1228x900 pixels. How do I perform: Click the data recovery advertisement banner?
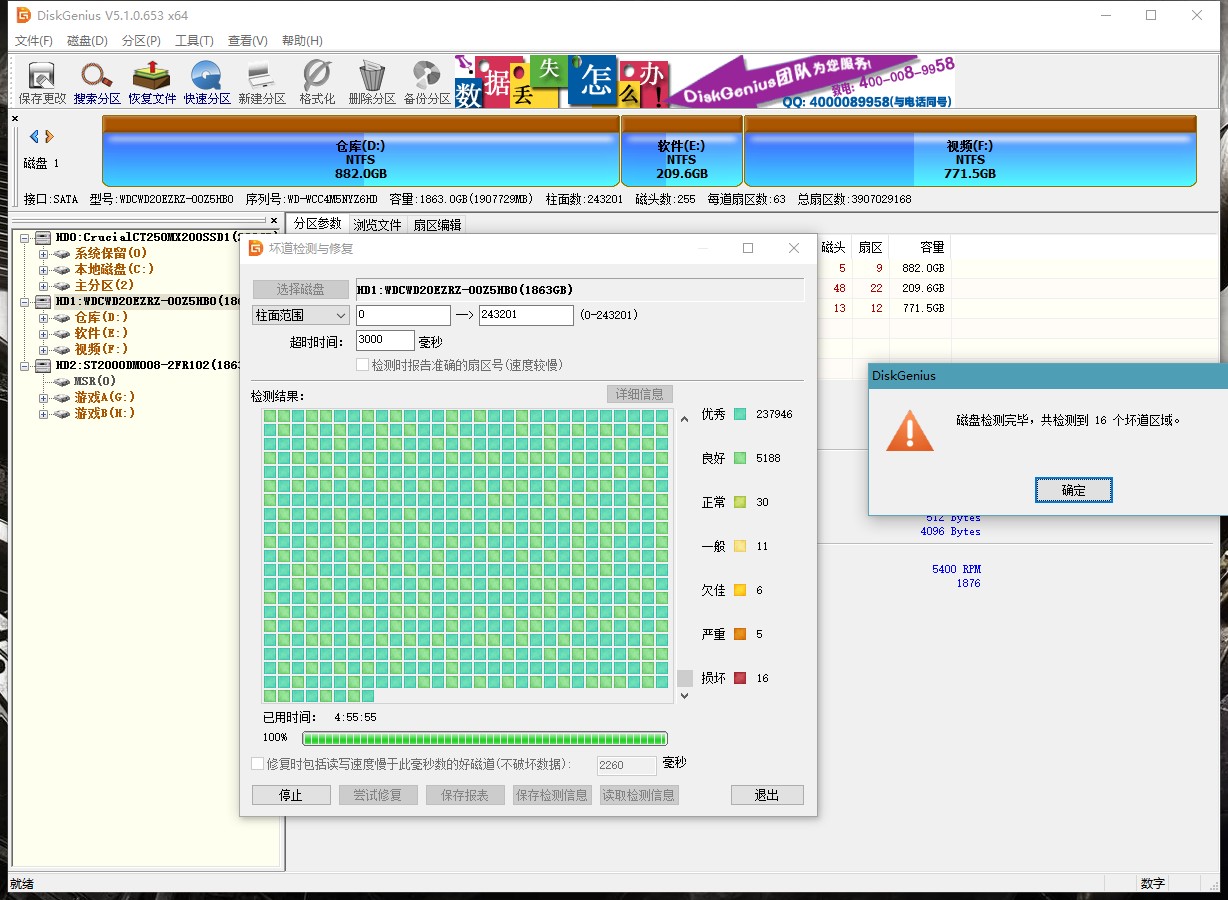tap(705, 82)
